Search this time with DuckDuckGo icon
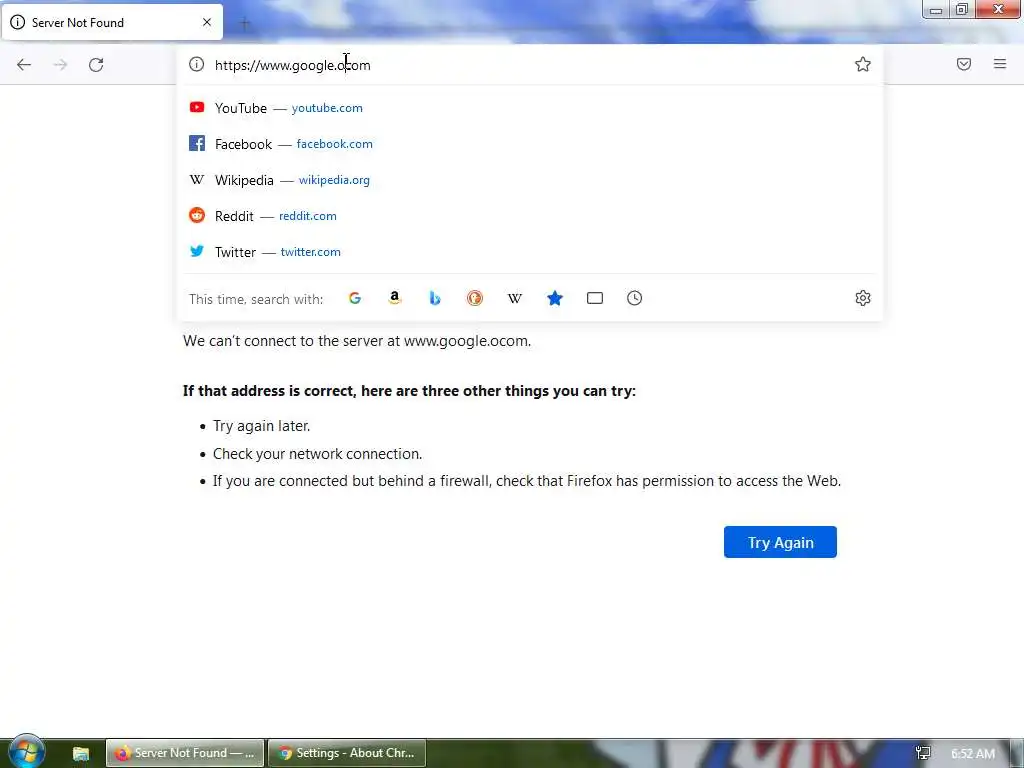This screenshot has height=768, width=1024. coord(475,298)
